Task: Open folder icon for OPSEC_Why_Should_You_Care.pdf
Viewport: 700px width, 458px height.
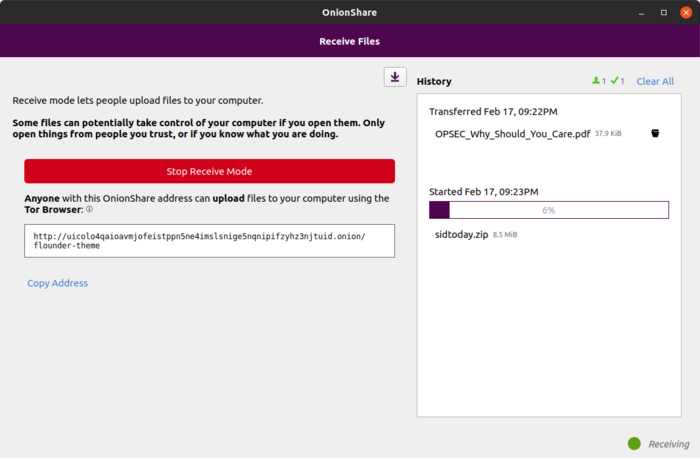Action: point(655,133)
